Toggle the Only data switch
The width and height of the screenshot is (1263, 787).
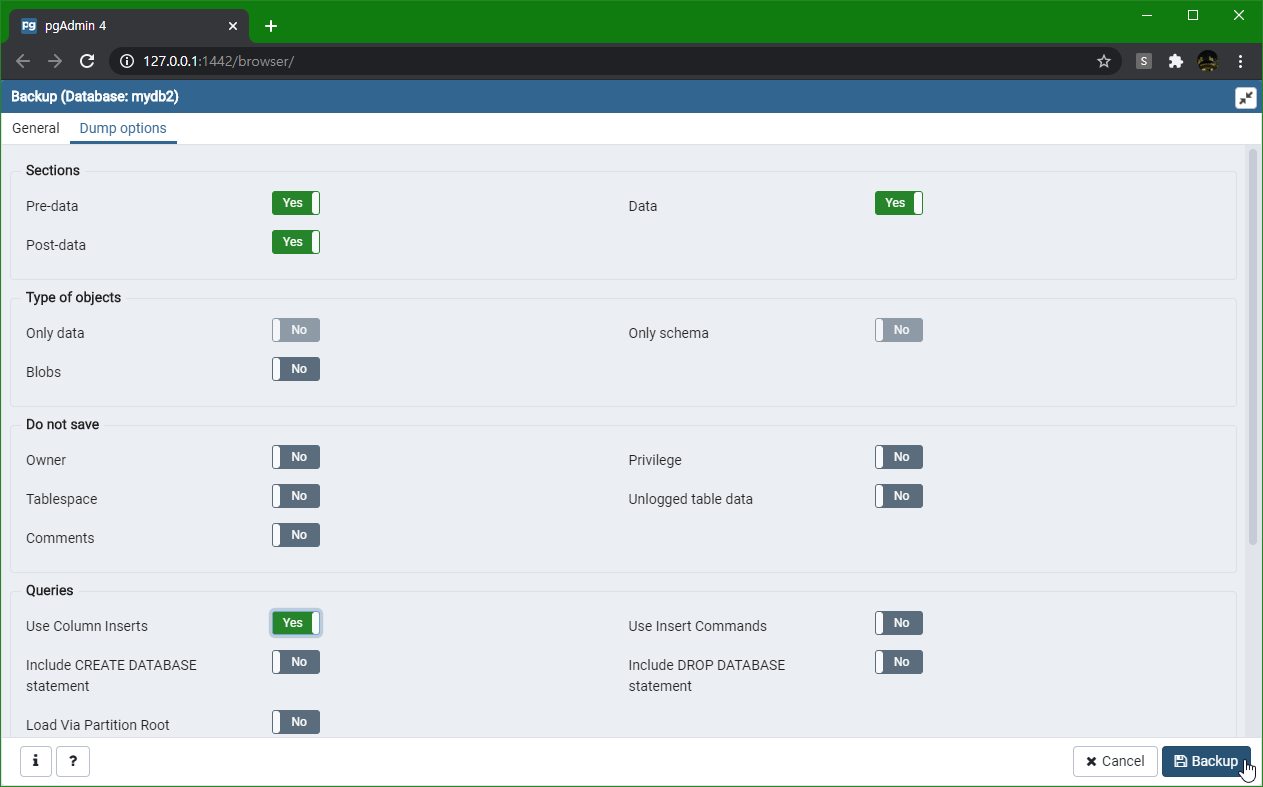296,330
